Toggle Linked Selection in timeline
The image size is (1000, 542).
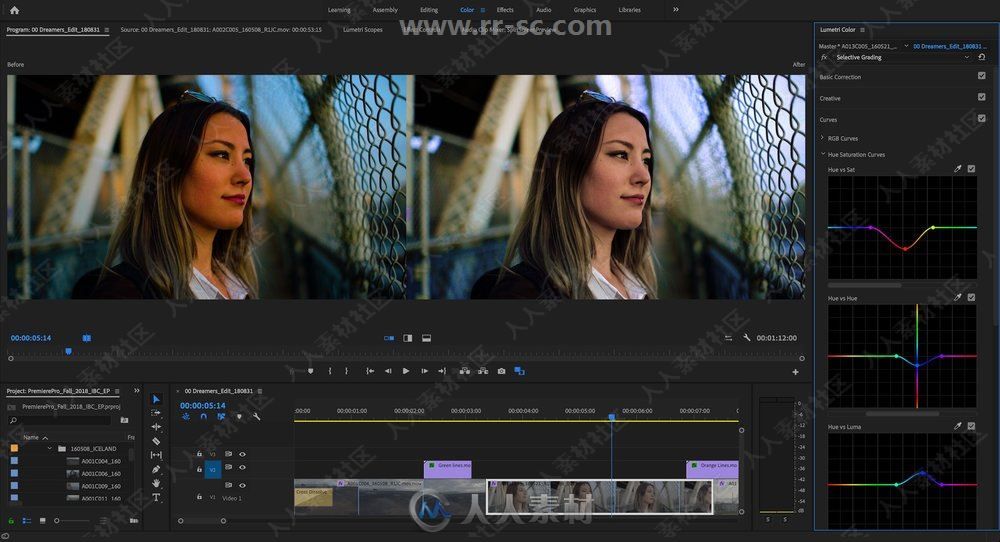coord(221,416)
